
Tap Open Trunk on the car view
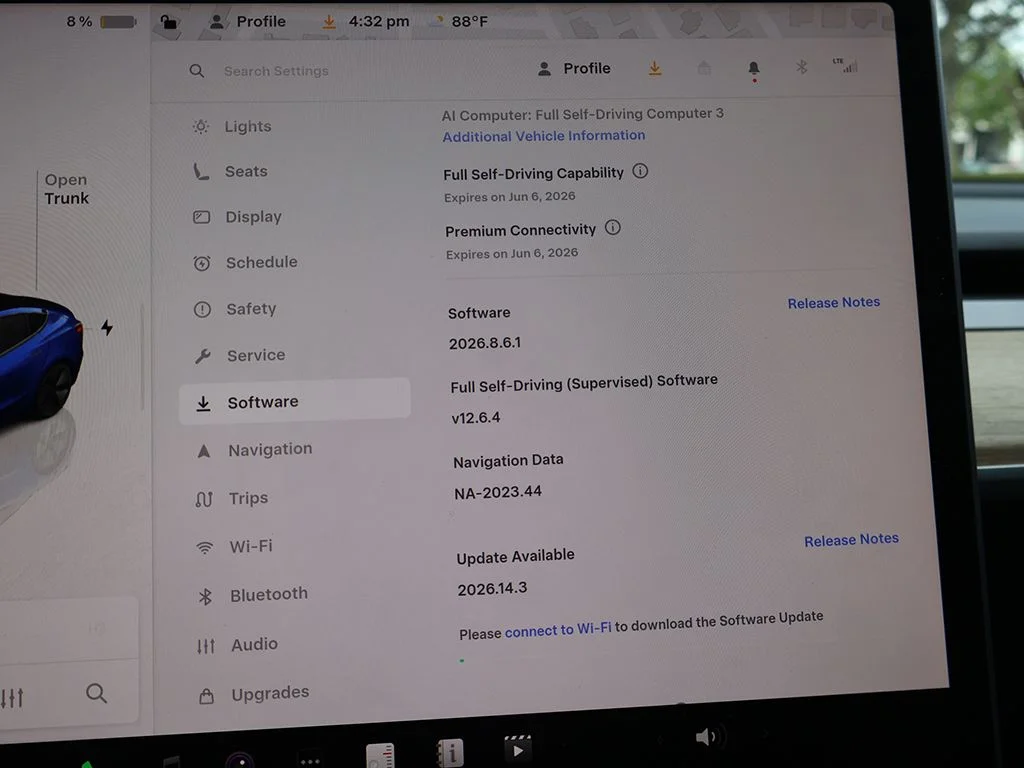(x=66, y=189)
